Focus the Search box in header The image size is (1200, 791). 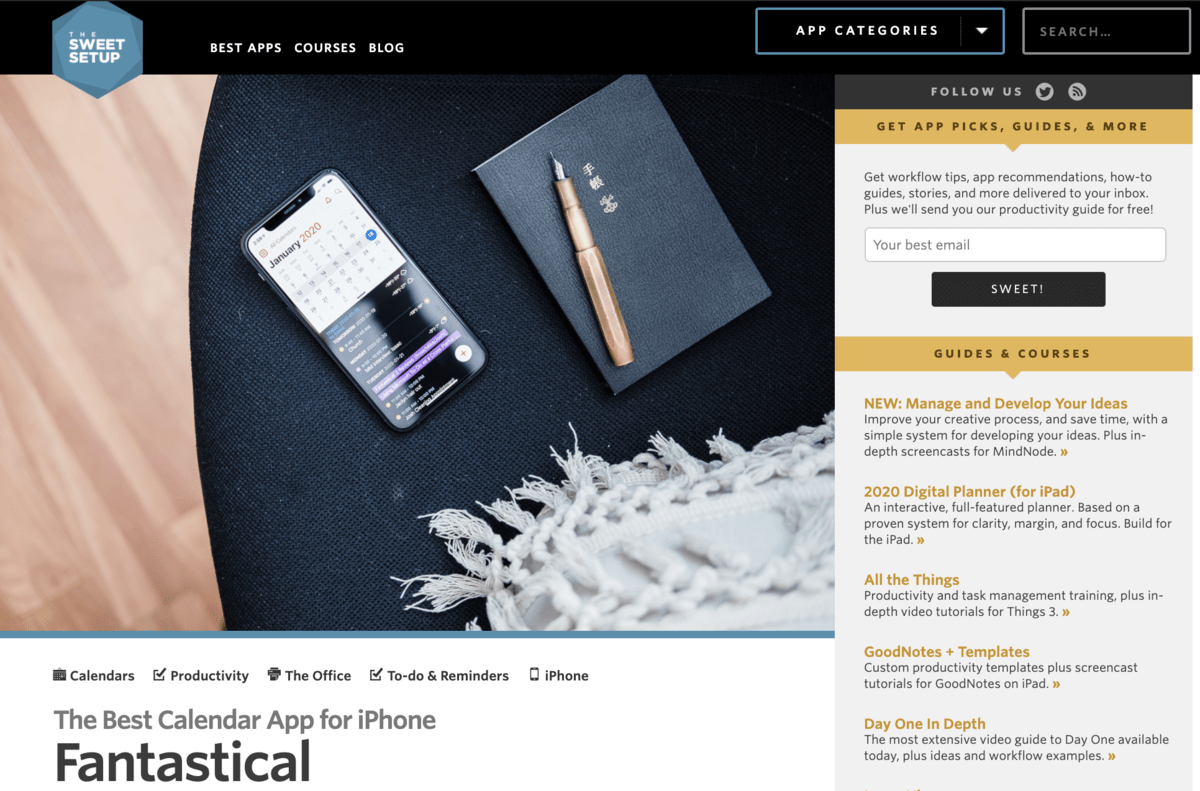[1106, 31]
